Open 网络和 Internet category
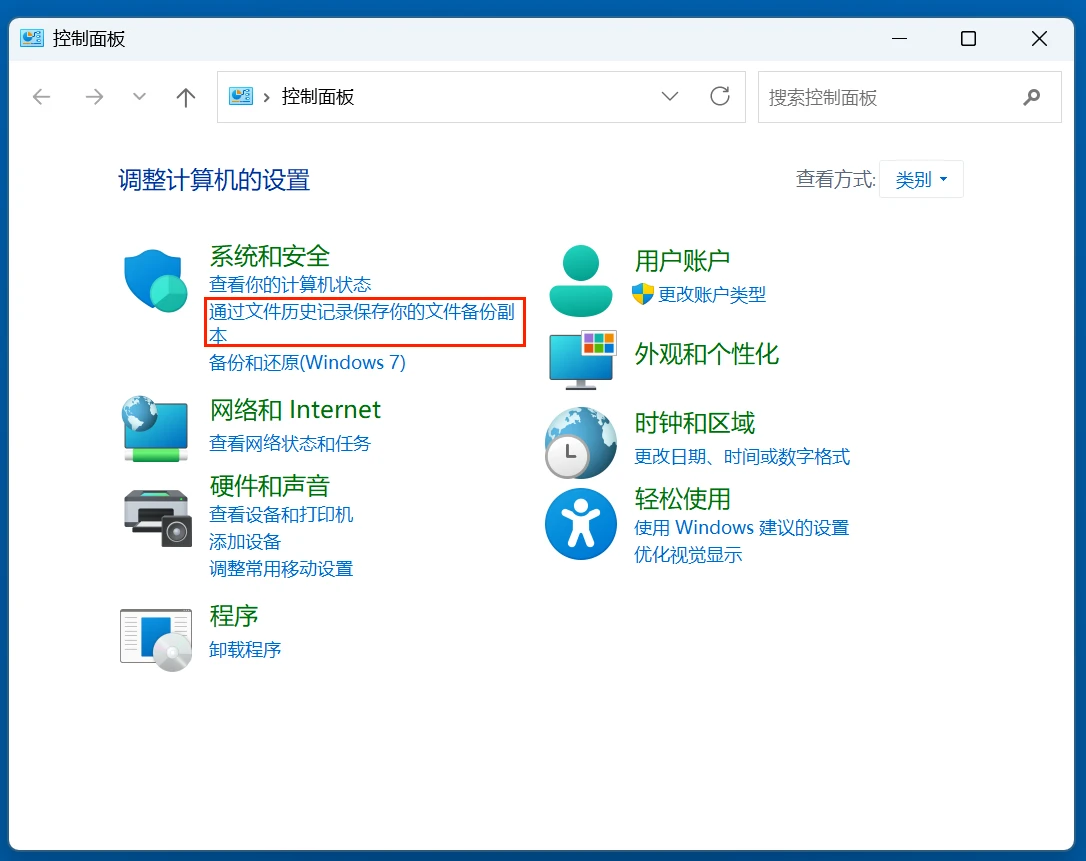Viewport: 1086px width, 861px height. (x=295, y=409)
